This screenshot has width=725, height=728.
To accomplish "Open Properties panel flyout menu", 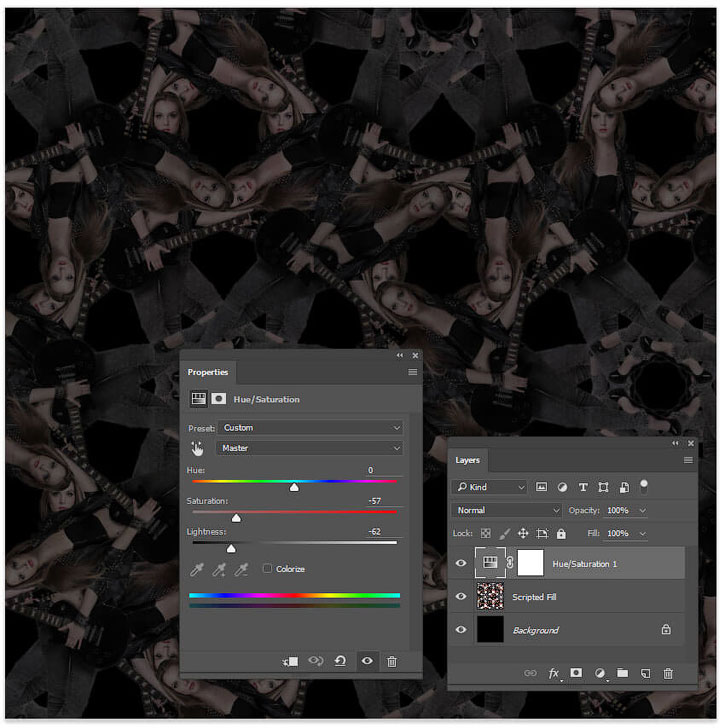I will pos(414,374).
